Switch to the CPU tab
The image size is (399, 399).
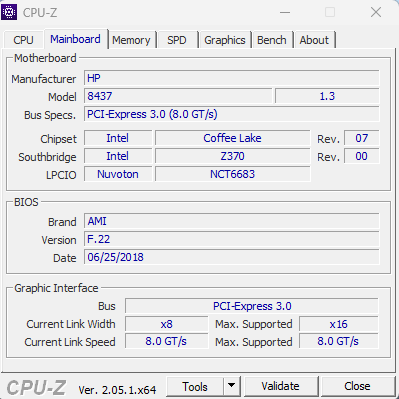(23, 40)
